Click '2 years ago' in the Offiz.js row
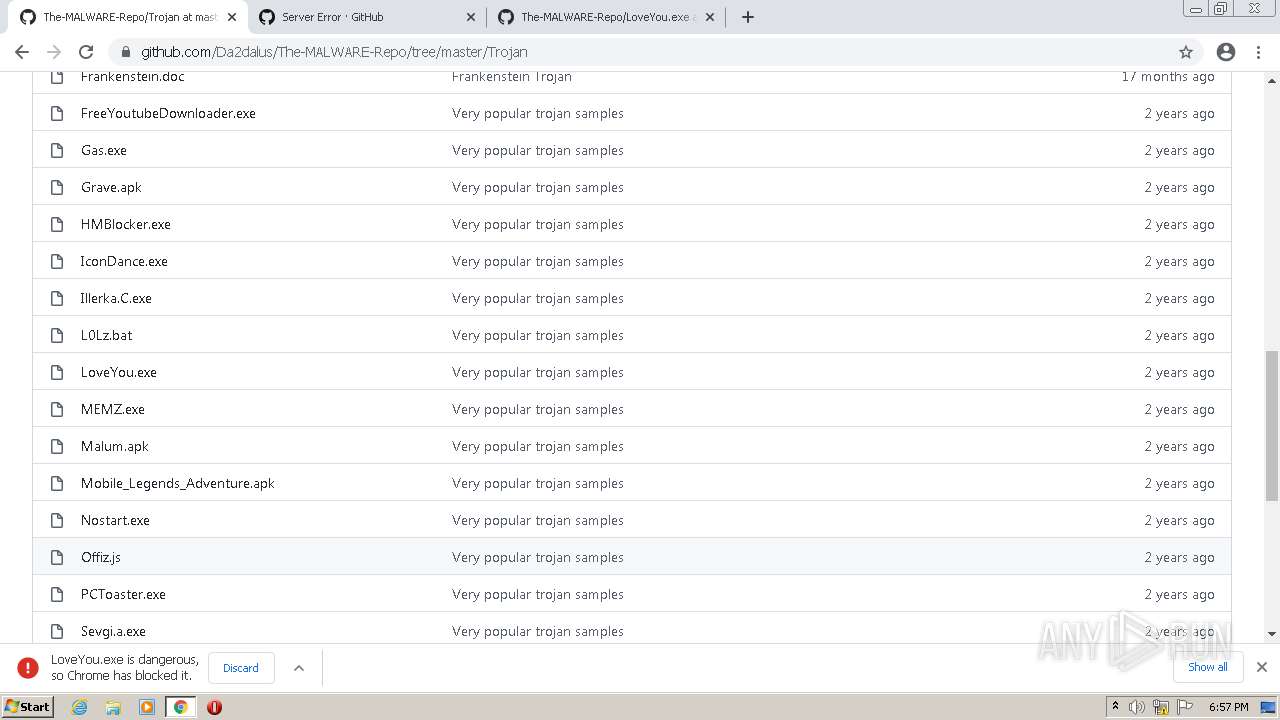This screenshot has width=1280, height=720. click(1180, 557)
